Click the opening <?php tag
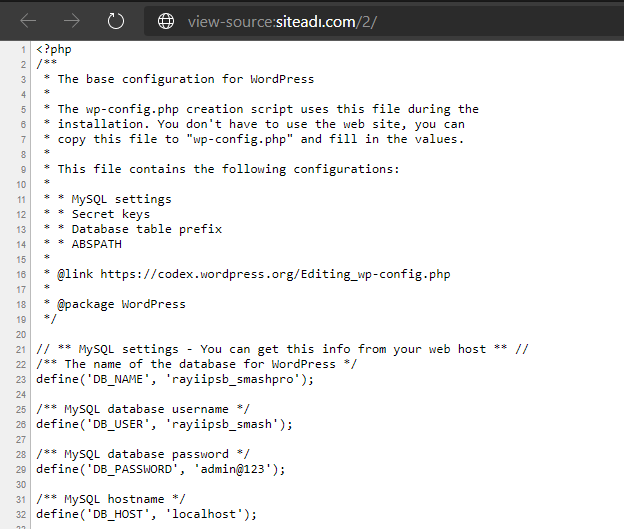The image size is (624, 529). [x=54, y=49]
